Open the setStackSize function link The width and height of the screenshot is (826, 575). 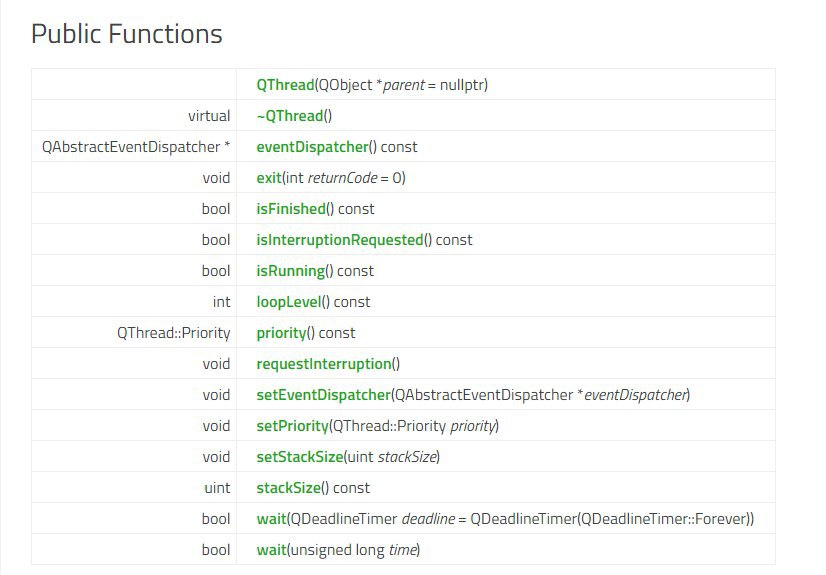click(300, 458)
